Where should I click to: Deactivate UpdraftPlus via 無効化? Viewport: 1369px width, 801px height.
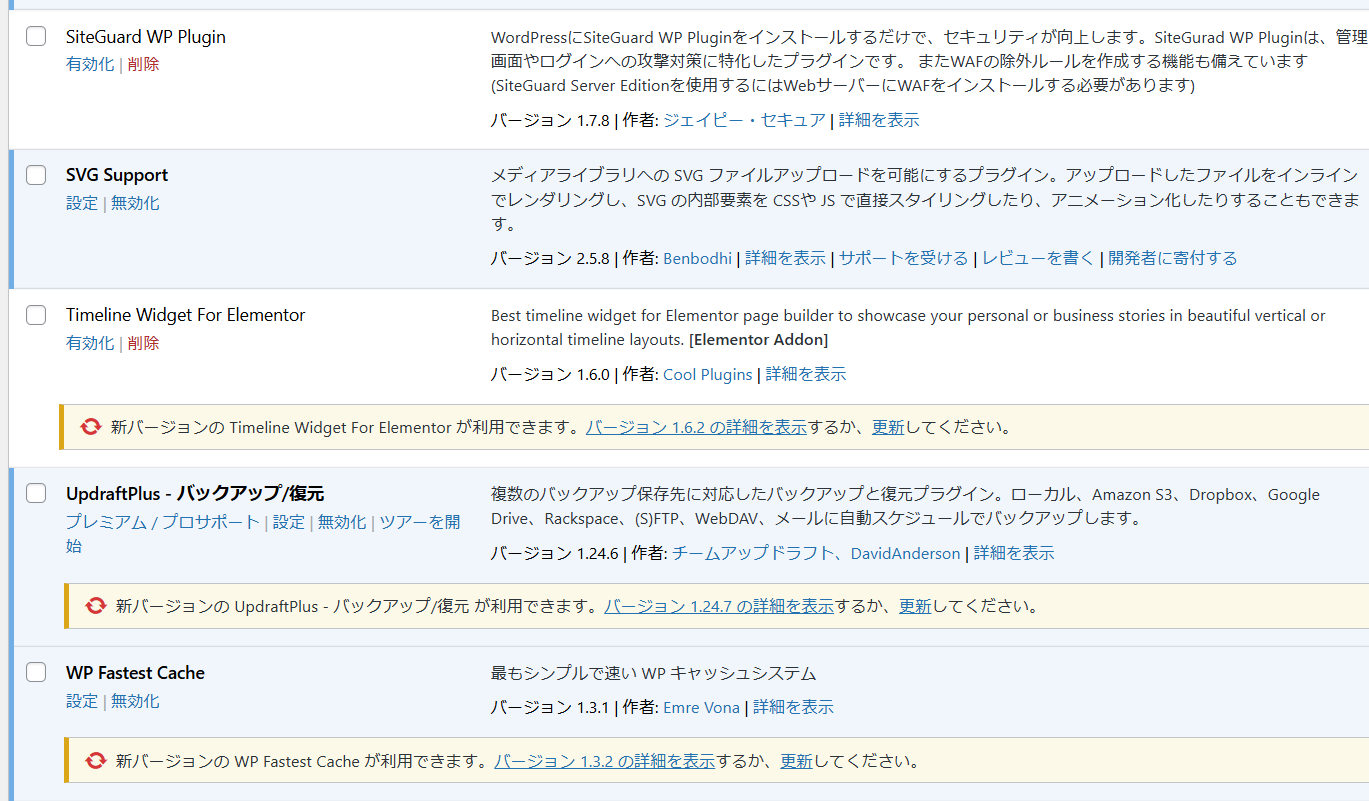(x=342, y=522)
